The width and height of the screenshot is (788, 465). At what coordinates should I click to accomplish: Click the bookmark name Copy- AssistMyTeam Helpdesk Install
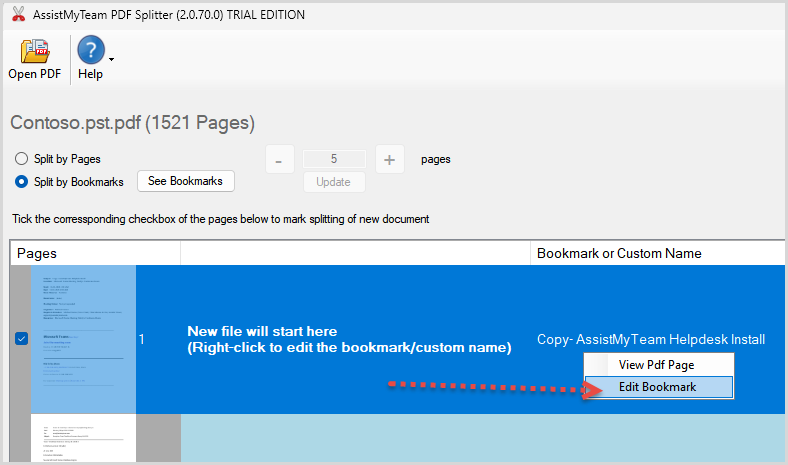click(650, 339)
